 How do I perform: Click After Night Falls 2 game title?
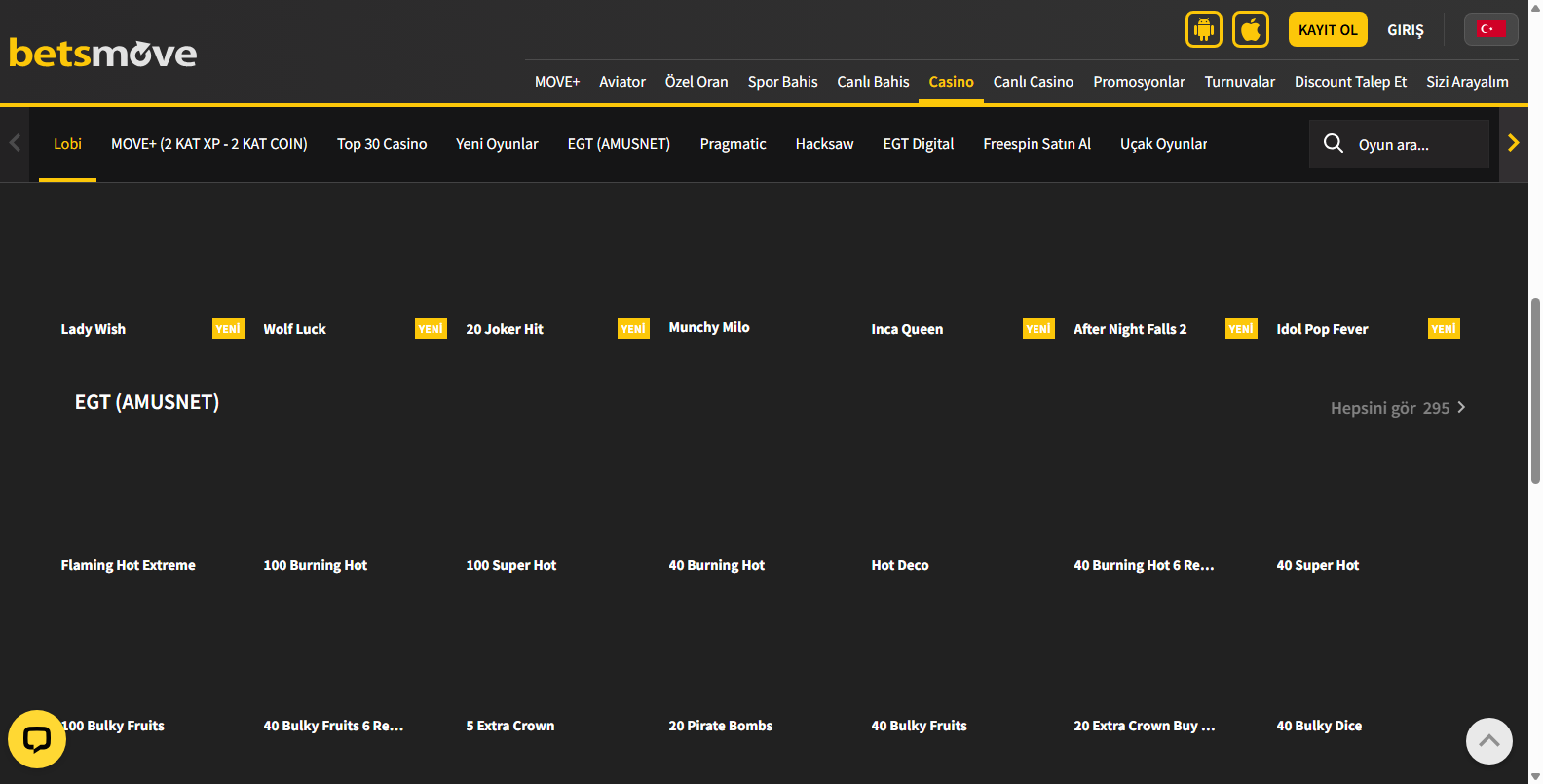(1130, 329)
